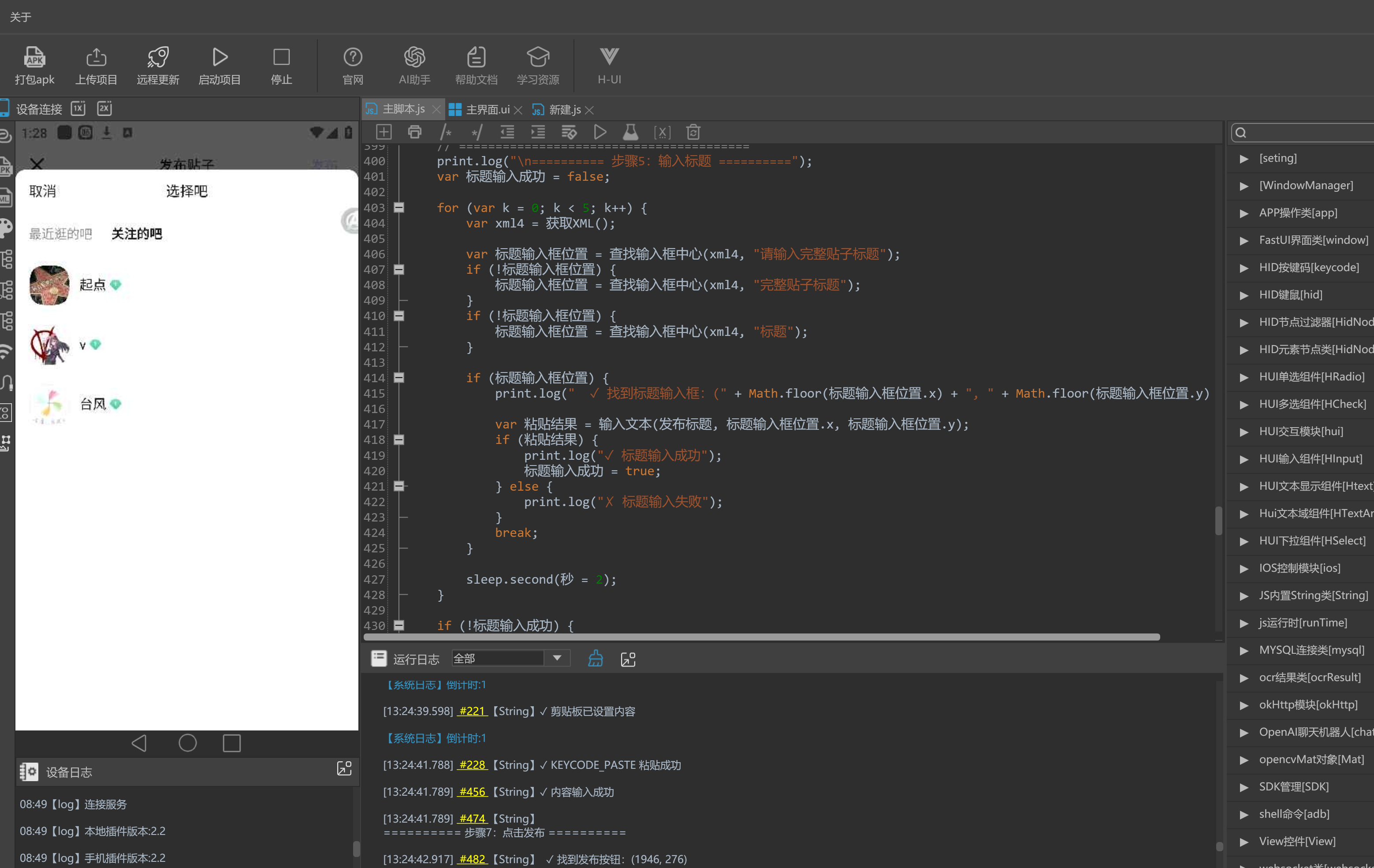Expand the APP操作类[app] tree node

[1244, 213]
